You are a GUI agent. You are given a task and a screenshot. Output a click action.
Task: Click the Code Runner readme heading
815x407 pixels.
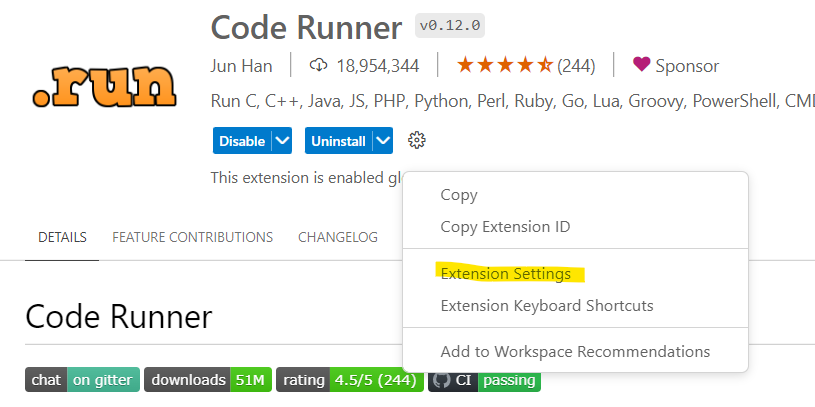point(119,316)
